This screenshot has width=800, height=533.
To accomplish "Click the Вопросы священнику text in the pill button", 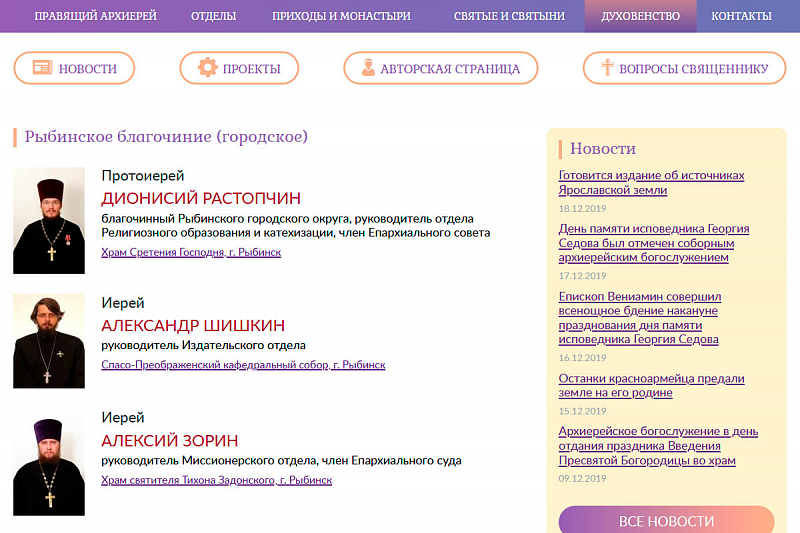I will (693, 69).
